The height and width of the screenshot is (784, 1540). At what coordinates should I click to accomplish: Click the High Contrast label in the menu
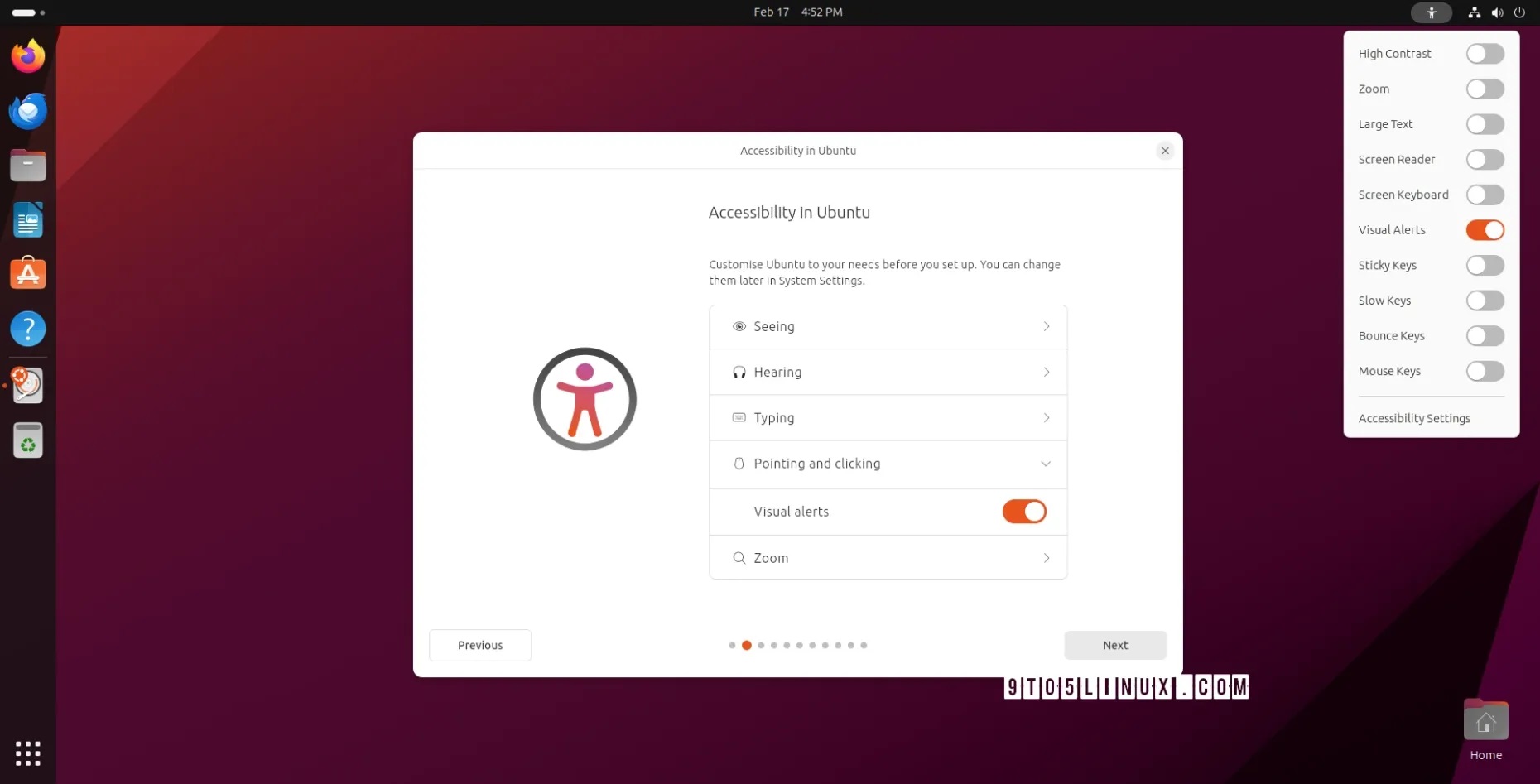(x=1394, y=54)
